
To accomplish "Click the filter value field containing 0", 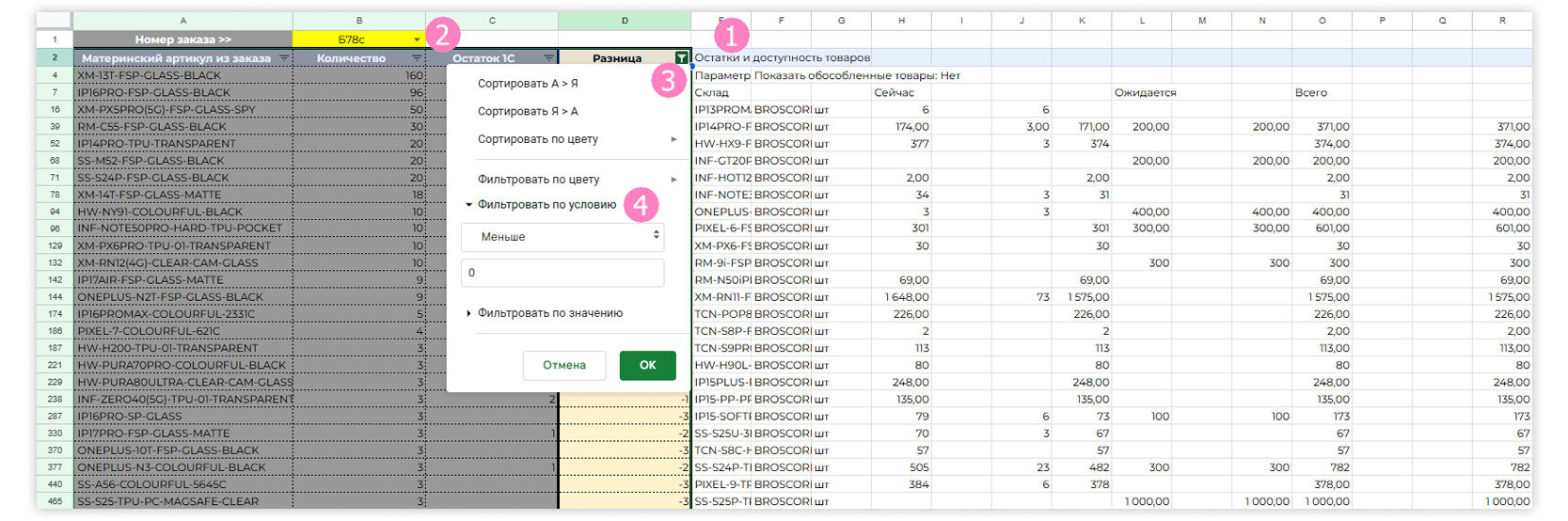I will (x=562, y=273).
